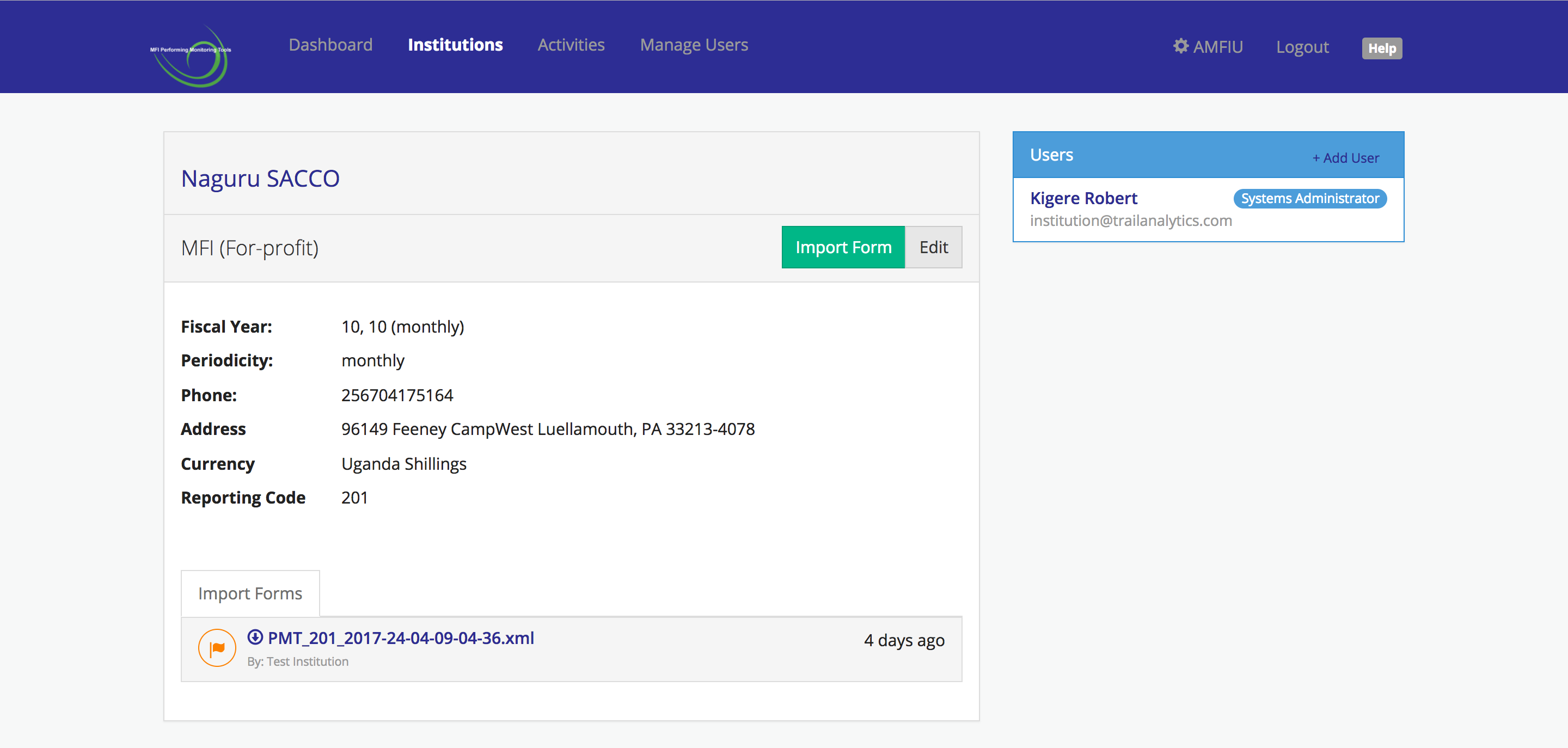Click the MFI Performing Monitoring Tools logo
Image resolution: width=1568 pixels, height=748 pixels.
tap(191, 56)
